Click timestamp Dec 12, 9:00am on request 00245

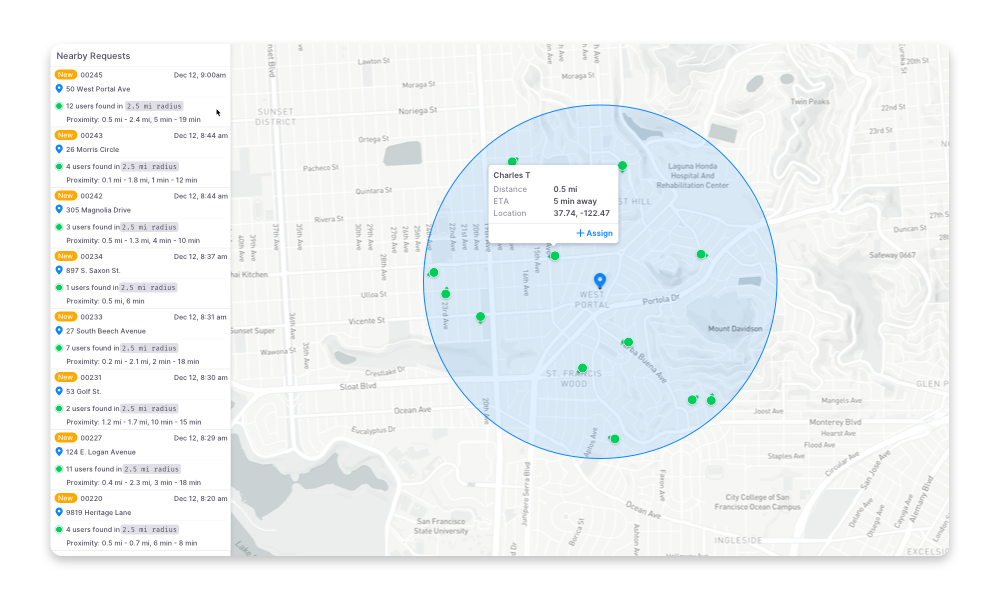(x=200, y=75)
